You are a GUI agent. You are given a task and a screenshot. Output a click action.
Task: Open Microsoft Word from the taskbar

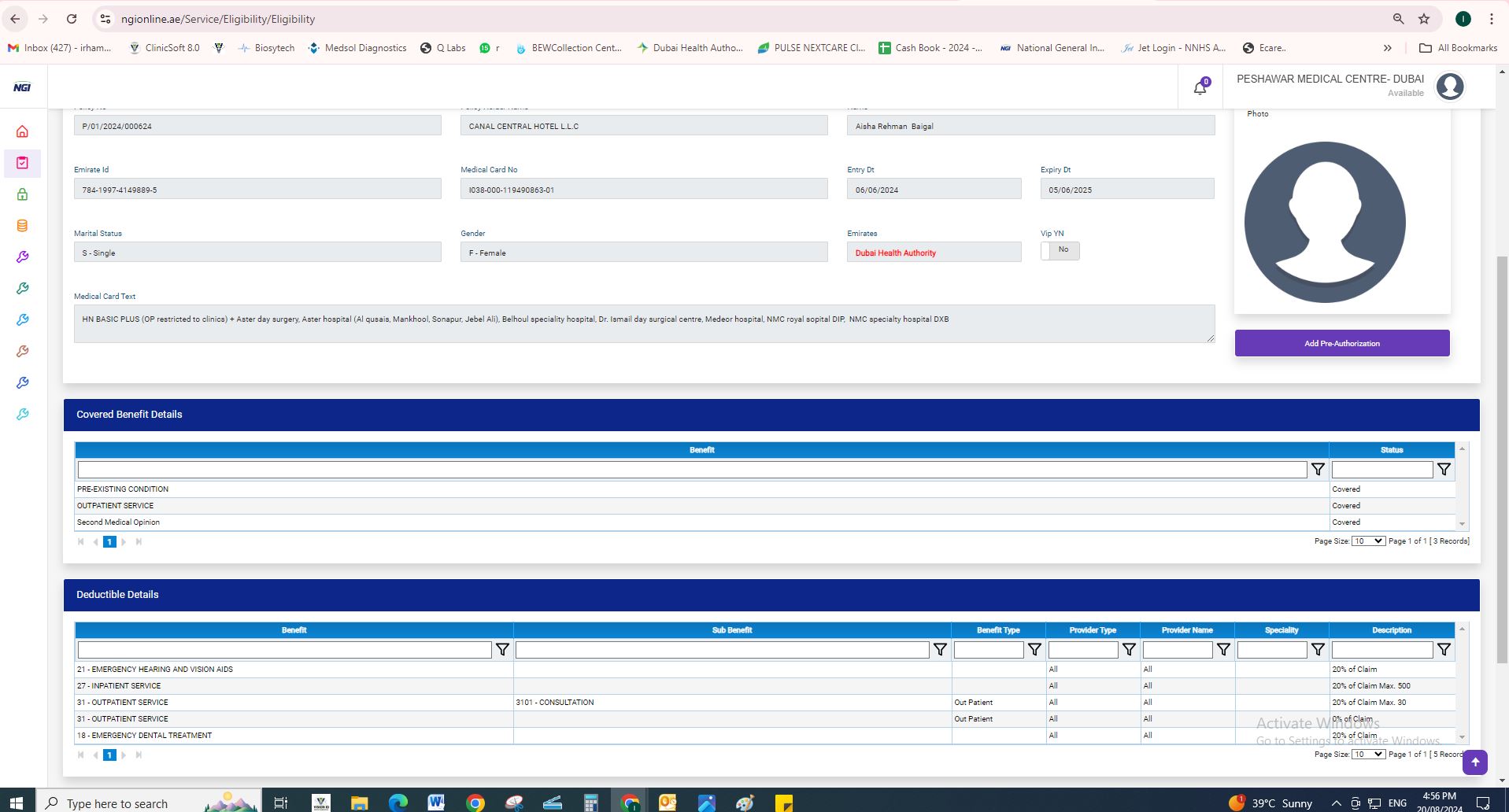click(435, 803)
